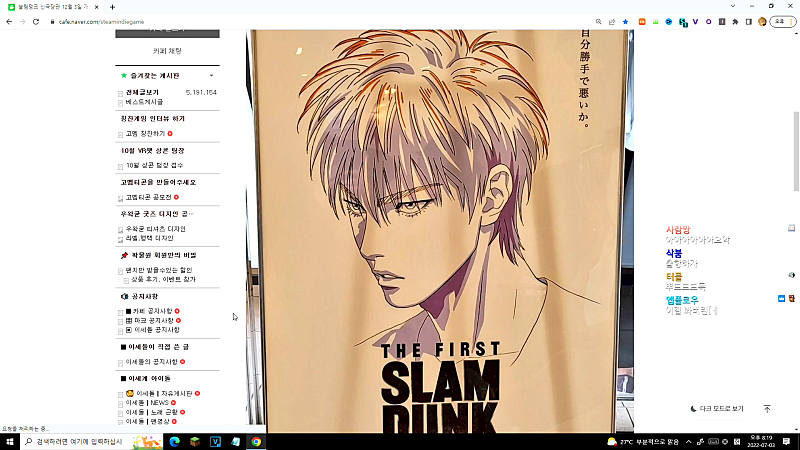The height and width of the screenshot is (450, 800).
Task: Click the megaphone 공지사항 header icon
Action: (x=124, y=296)
